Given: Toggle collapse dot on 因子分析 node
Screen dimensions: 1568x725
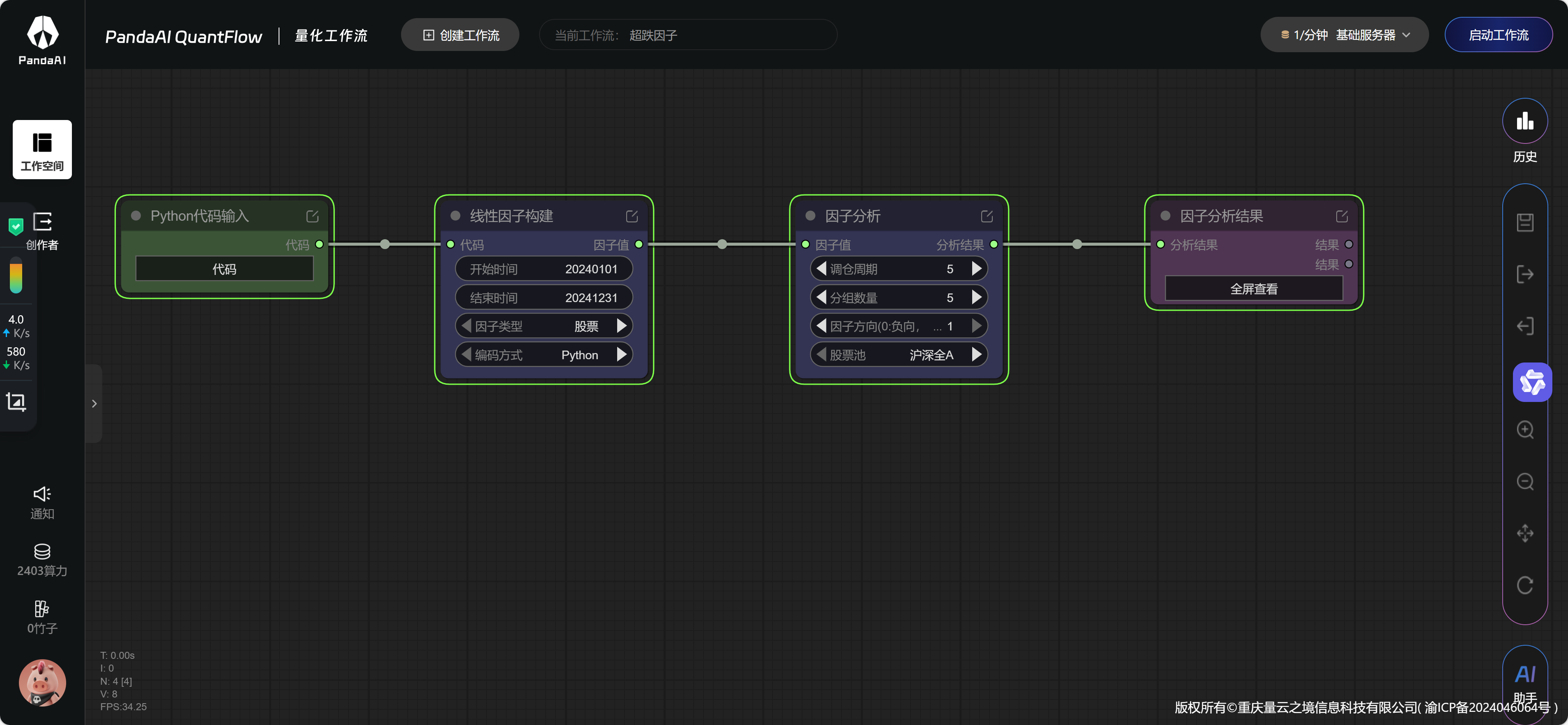Looking at the screenshot, I should click(x=810, y=215).
